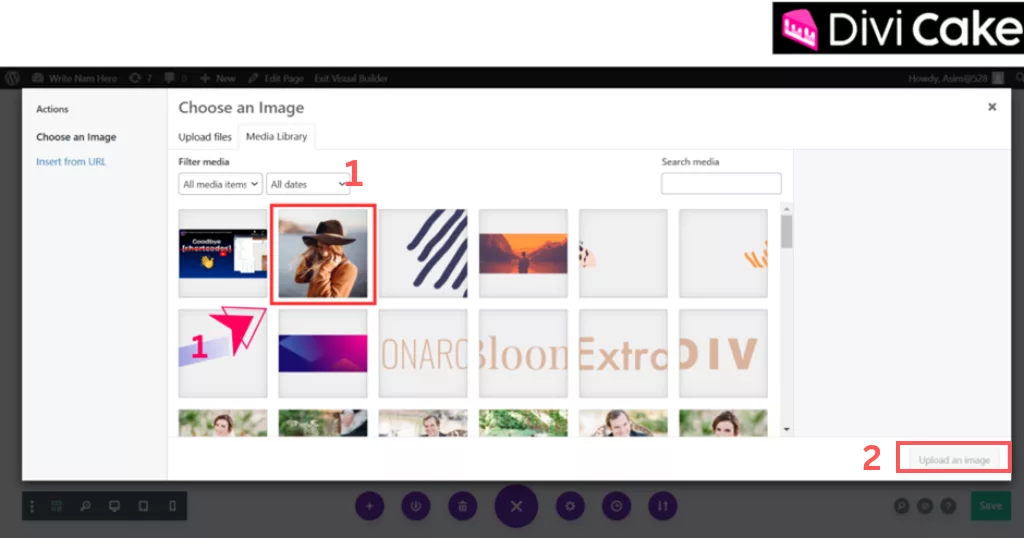Select the 'Extra' logo thumbnail

click(623, 353)
